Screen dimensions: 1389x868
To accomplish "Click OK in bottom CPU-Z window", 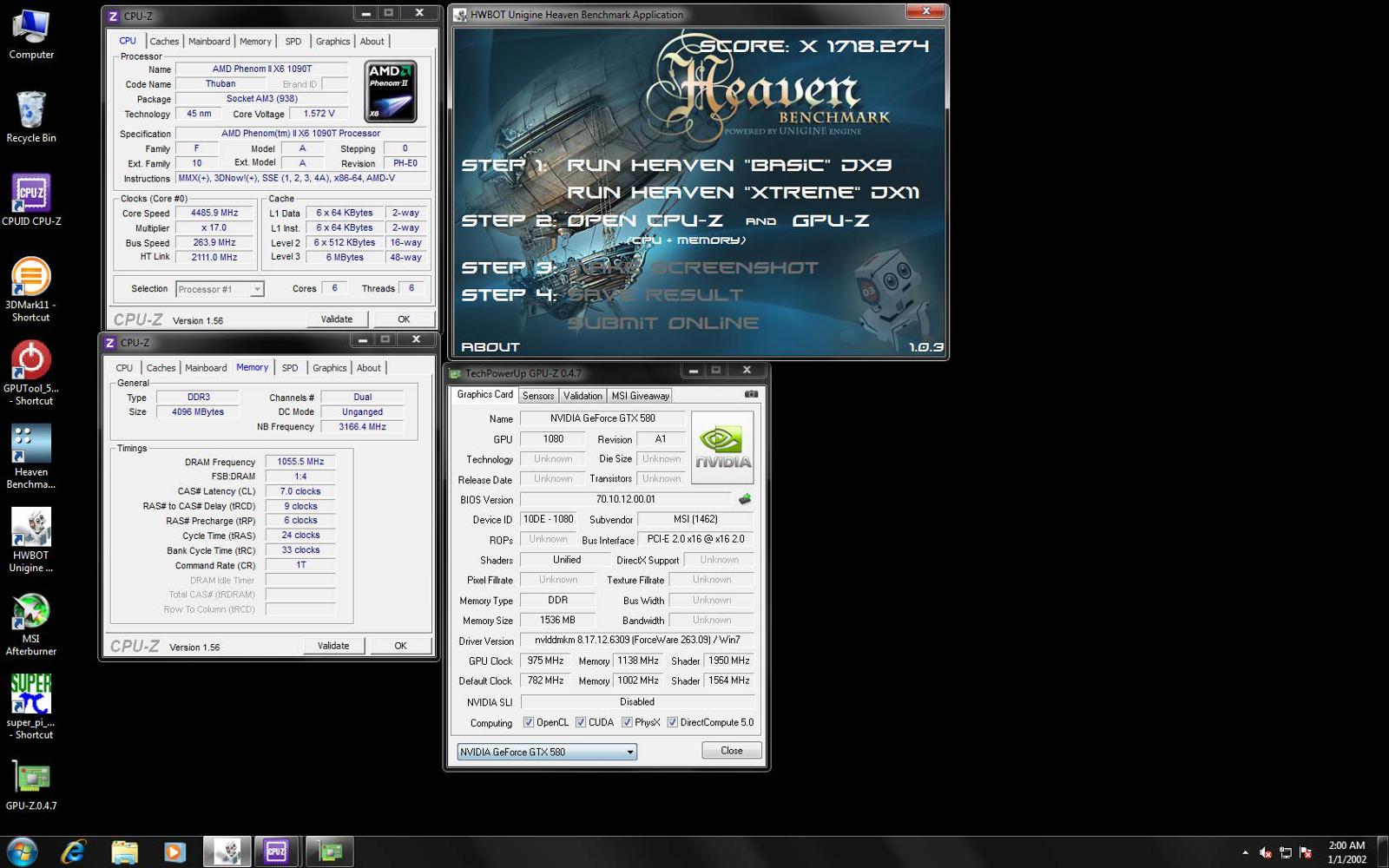I will tap(400, 645).
